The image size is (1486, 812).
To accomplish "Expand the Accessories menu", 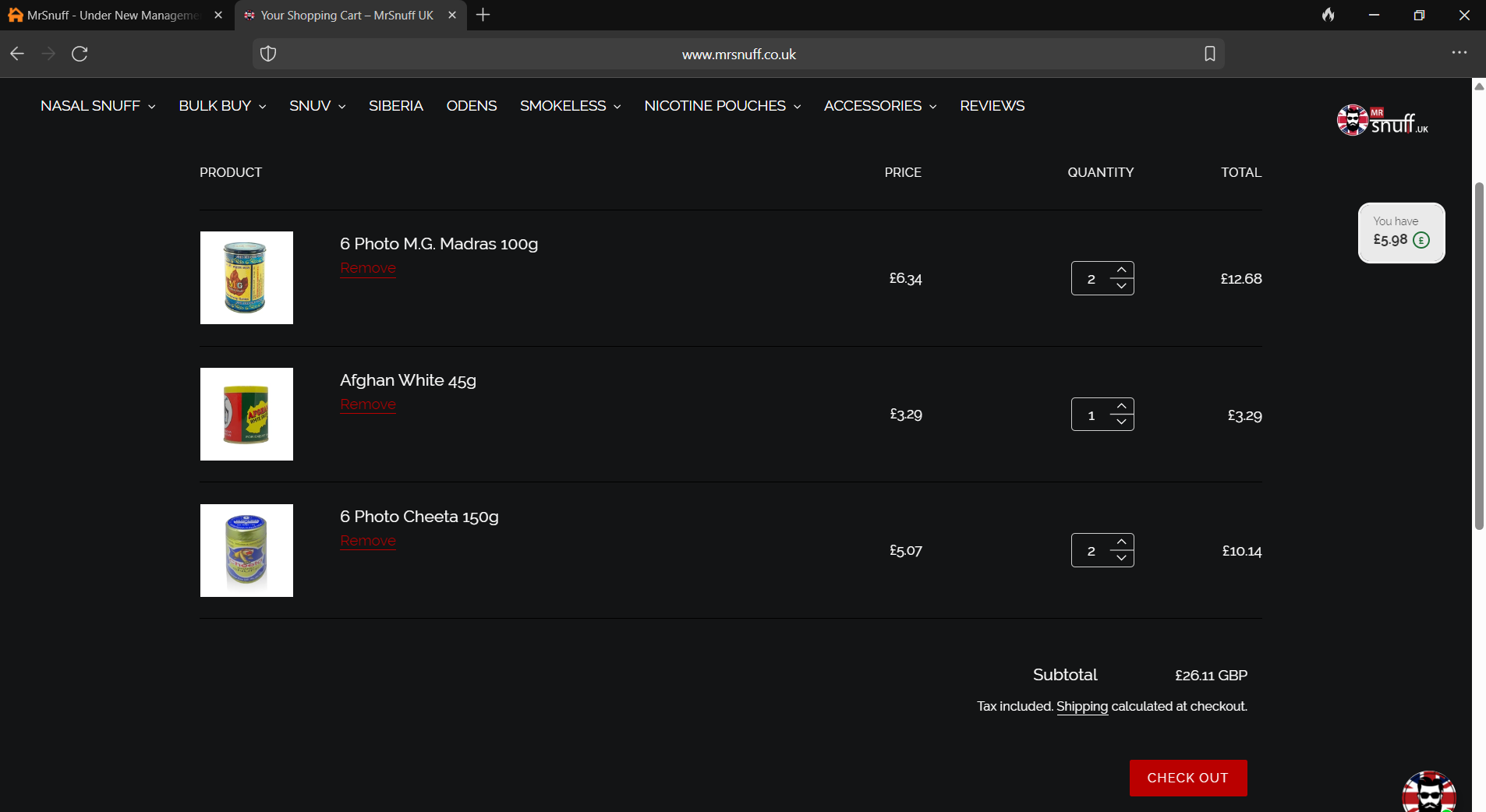I will pos(880,106).
